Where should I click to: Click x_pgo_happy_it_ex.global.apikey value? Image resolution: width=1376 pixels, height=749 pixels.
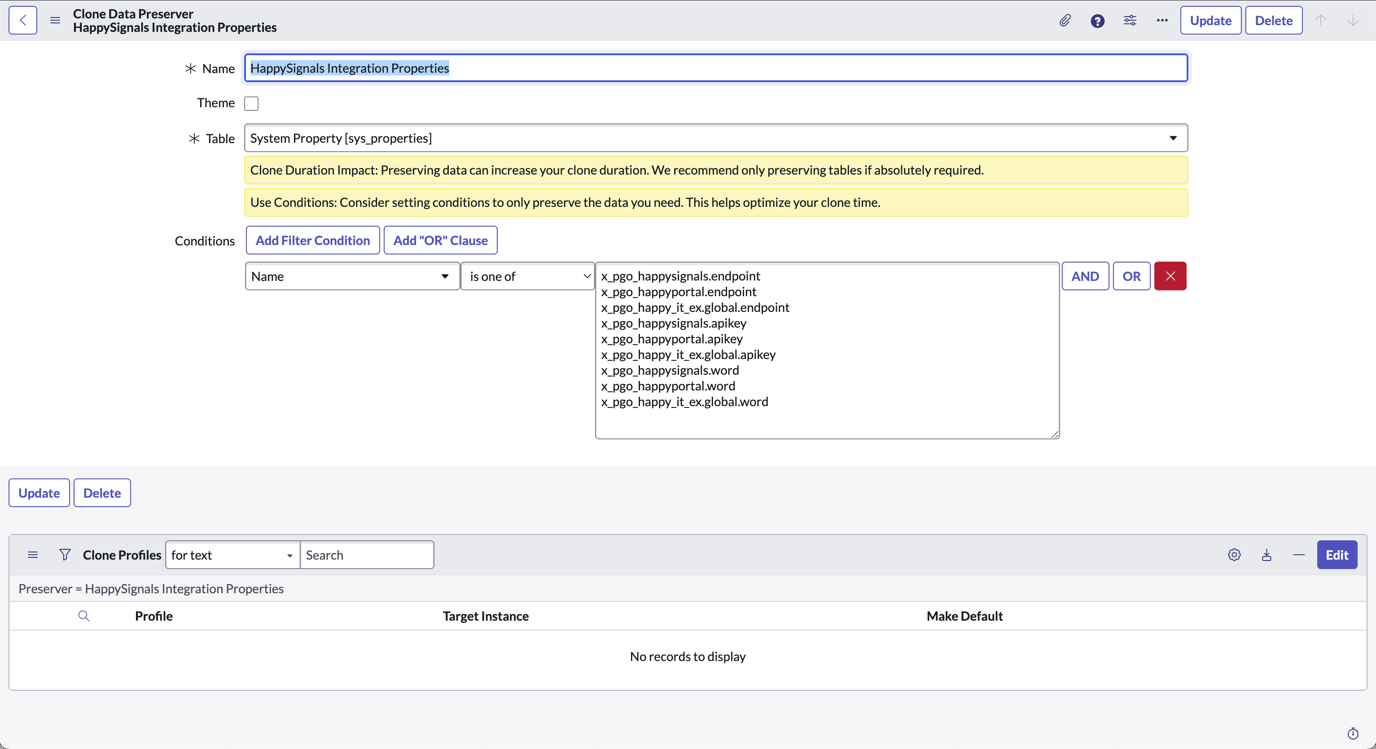(688, 354)
